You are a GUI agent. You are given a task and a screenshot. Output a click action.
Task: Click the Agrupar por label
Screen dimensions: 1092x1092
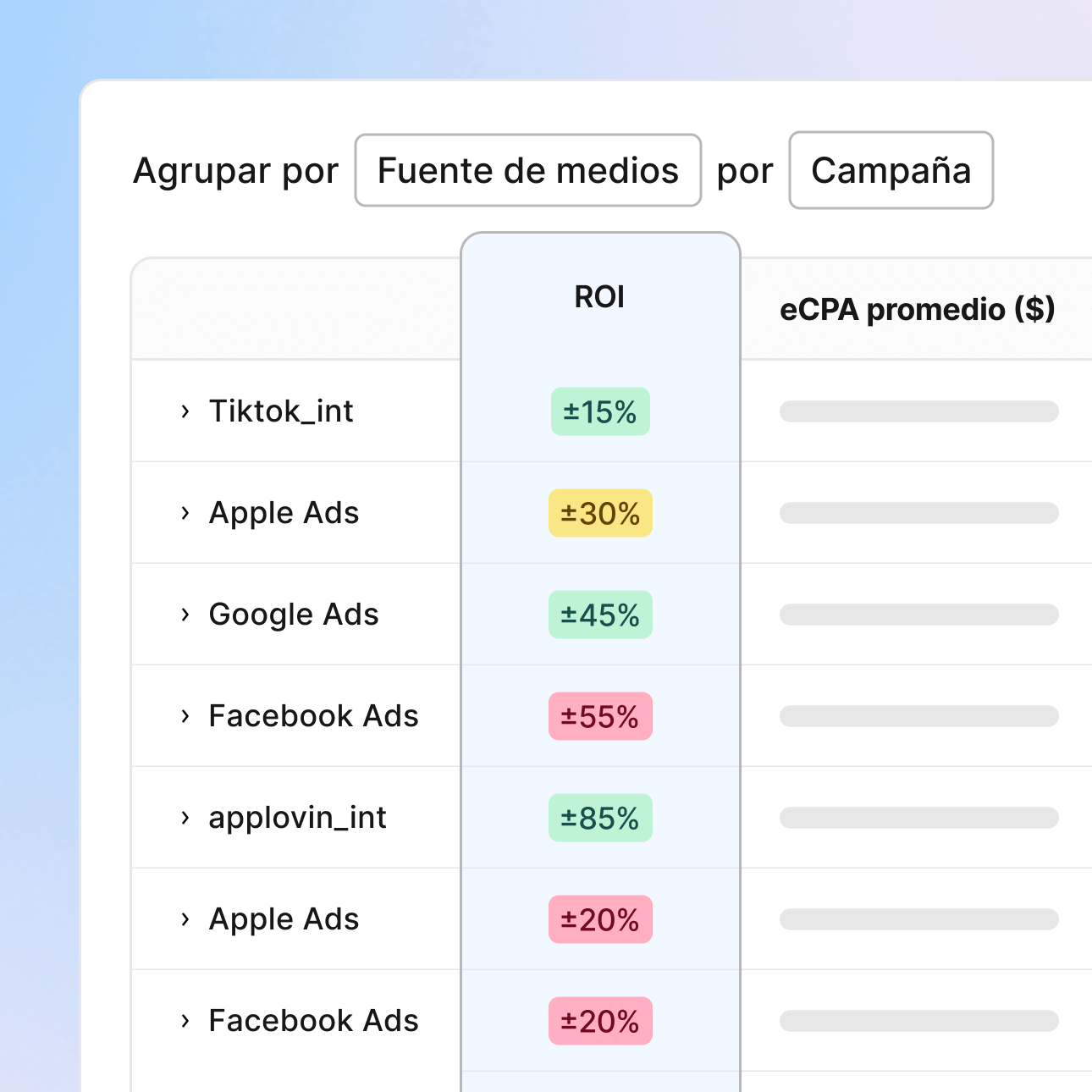pyautogui.click(x=235, y=170)
